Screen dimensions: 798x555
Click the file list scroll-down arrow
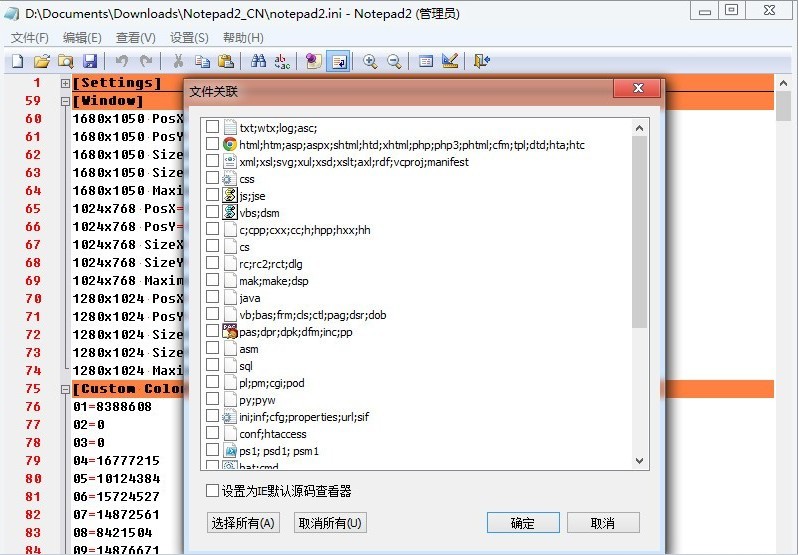640,461
